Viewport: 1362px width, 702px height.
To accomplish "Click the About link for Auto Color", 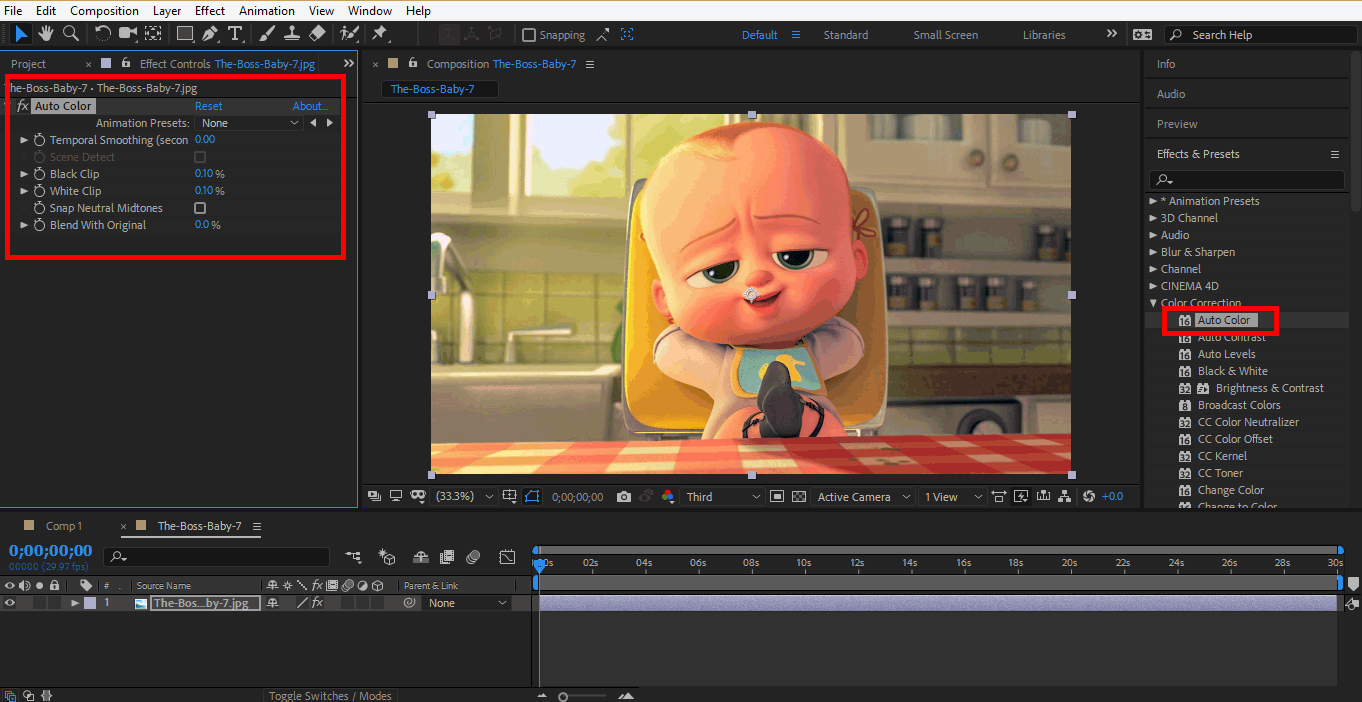I will pyautogui.click(x=309, y=106).
